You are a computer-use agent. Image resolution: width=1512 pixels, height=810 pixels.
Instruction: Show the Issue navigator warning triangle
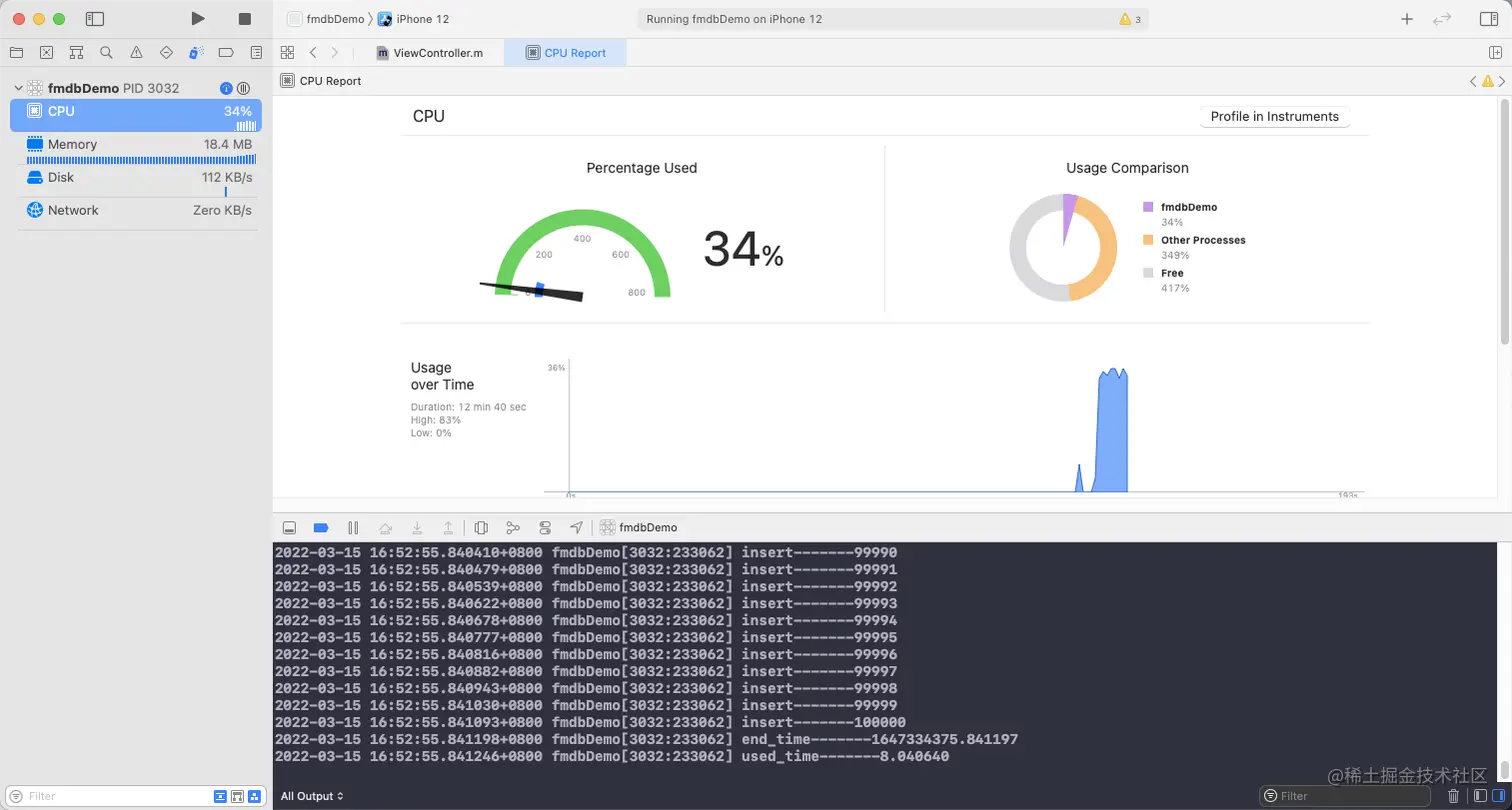[136, 52]
